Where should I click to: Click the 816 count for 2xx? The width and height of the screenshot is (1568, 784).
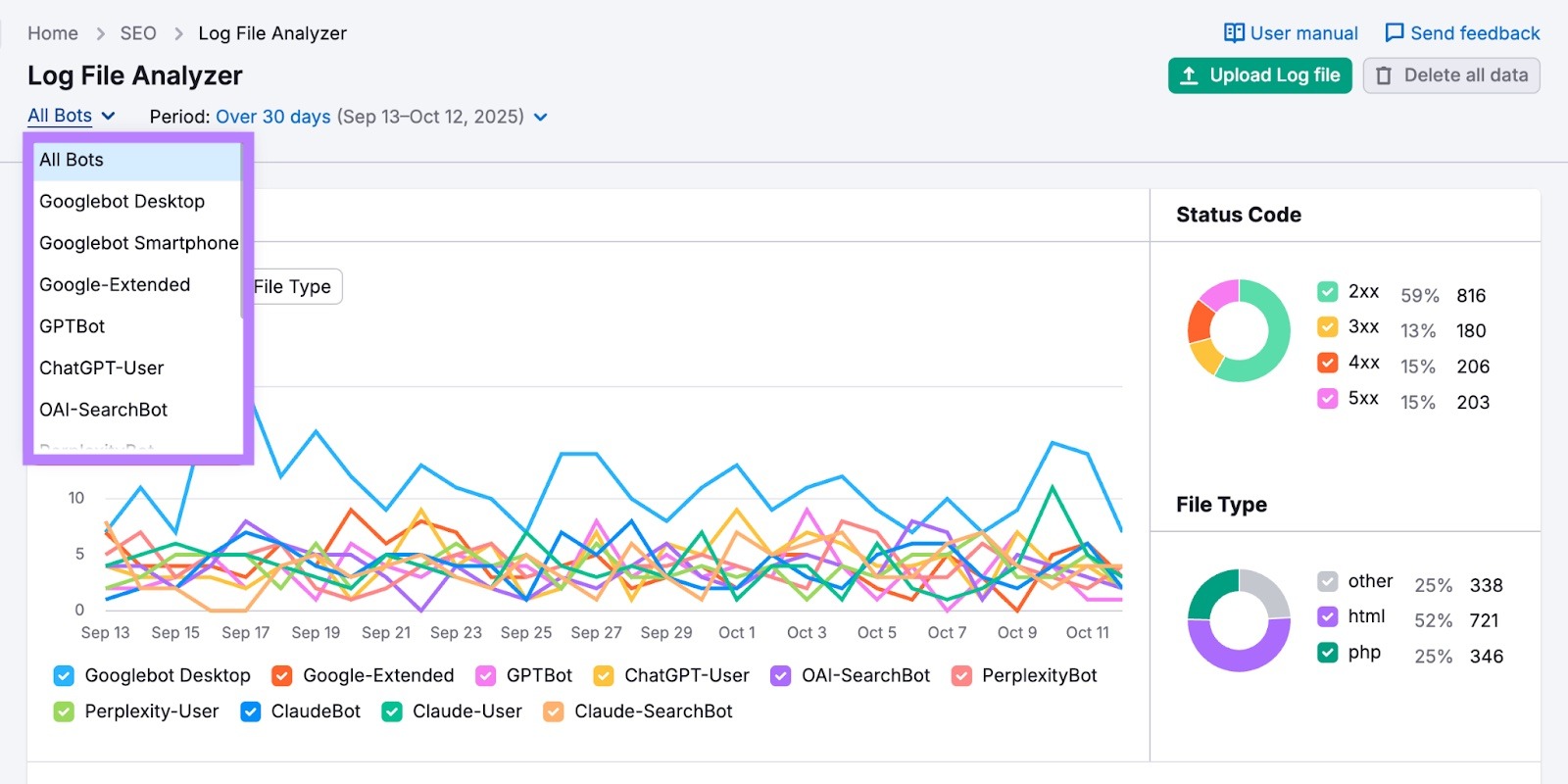(1471, 296)
